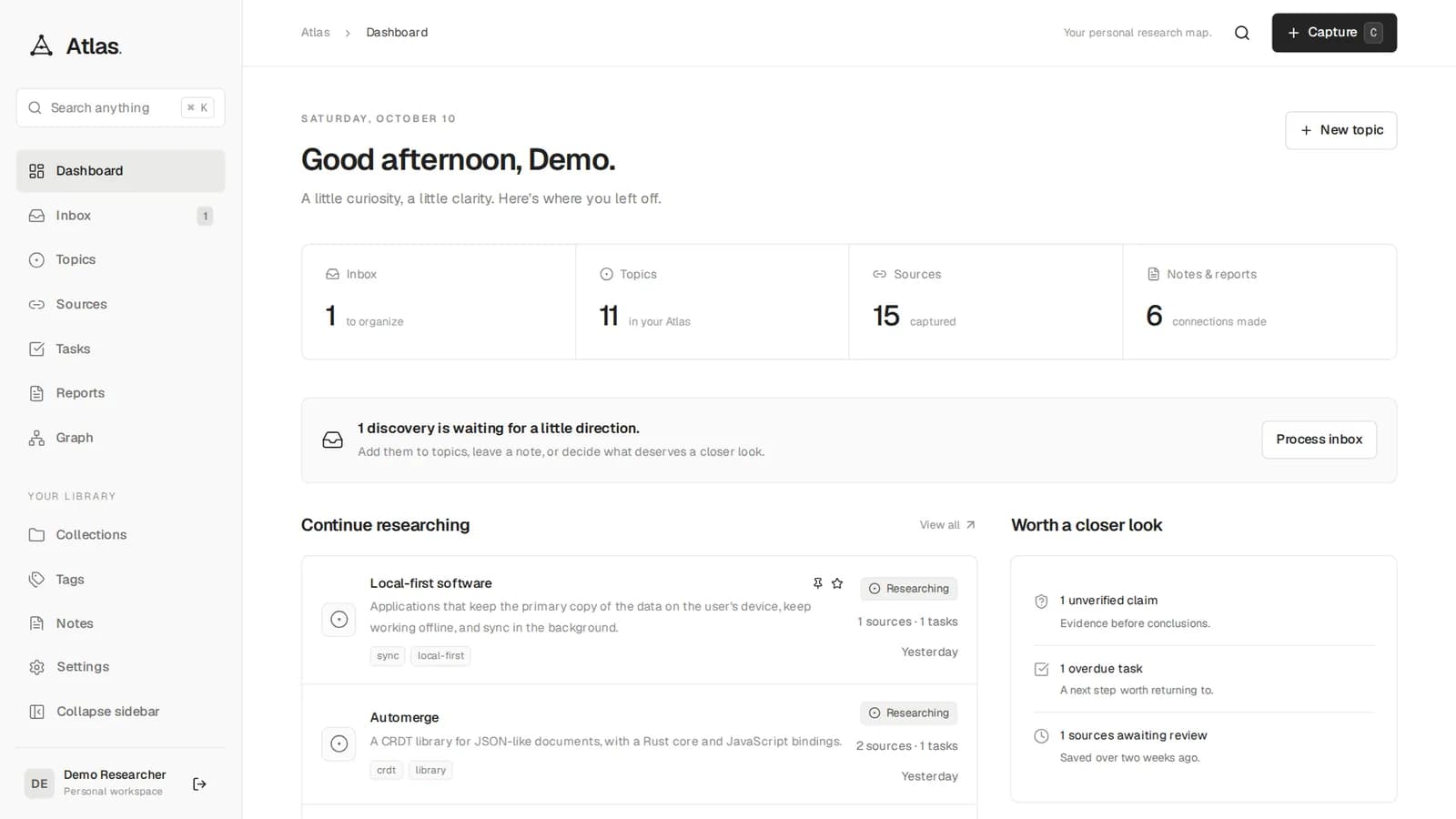Screen dimensions: 1456x819
Task: Select the local-first tag chip
Action: pyautogui.click(x=440, y=656)
